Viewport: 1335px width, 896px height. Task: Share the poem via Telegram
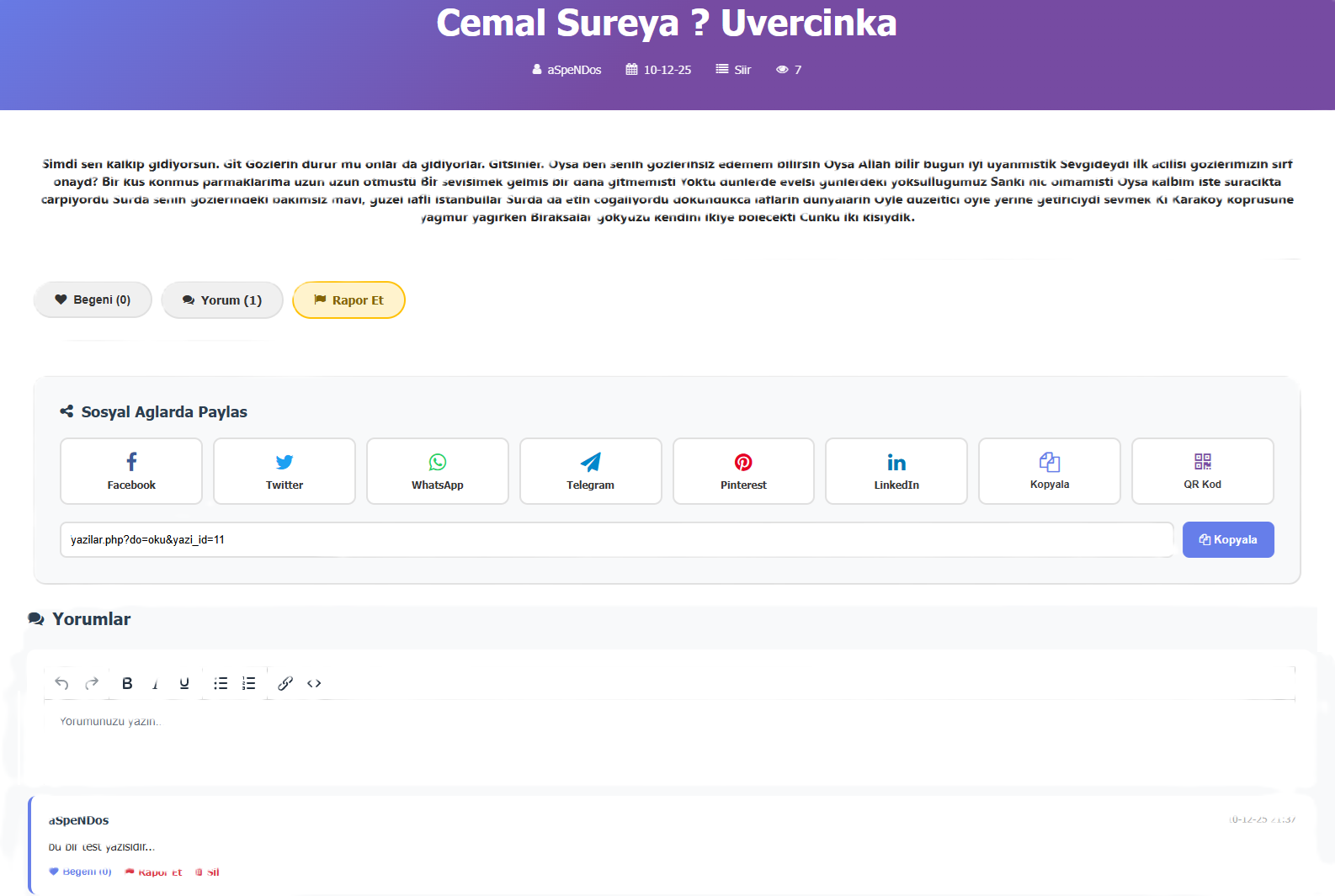591,471
